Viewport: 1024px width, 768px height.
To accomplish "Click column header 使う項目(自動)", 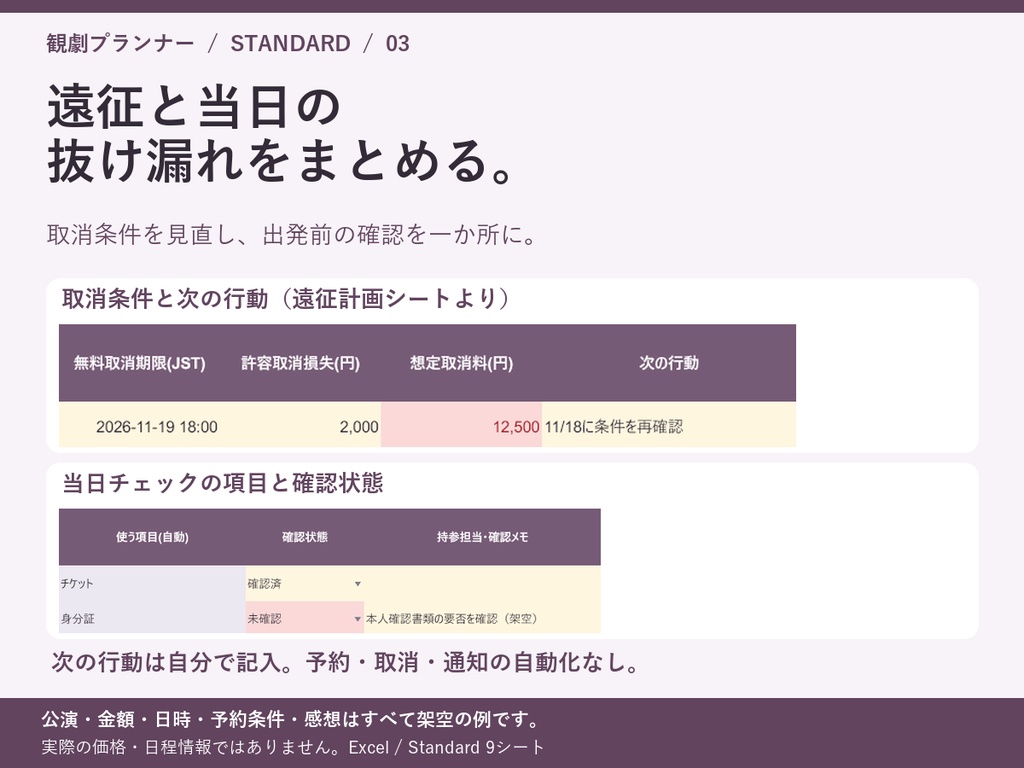I will pos(152,537).
